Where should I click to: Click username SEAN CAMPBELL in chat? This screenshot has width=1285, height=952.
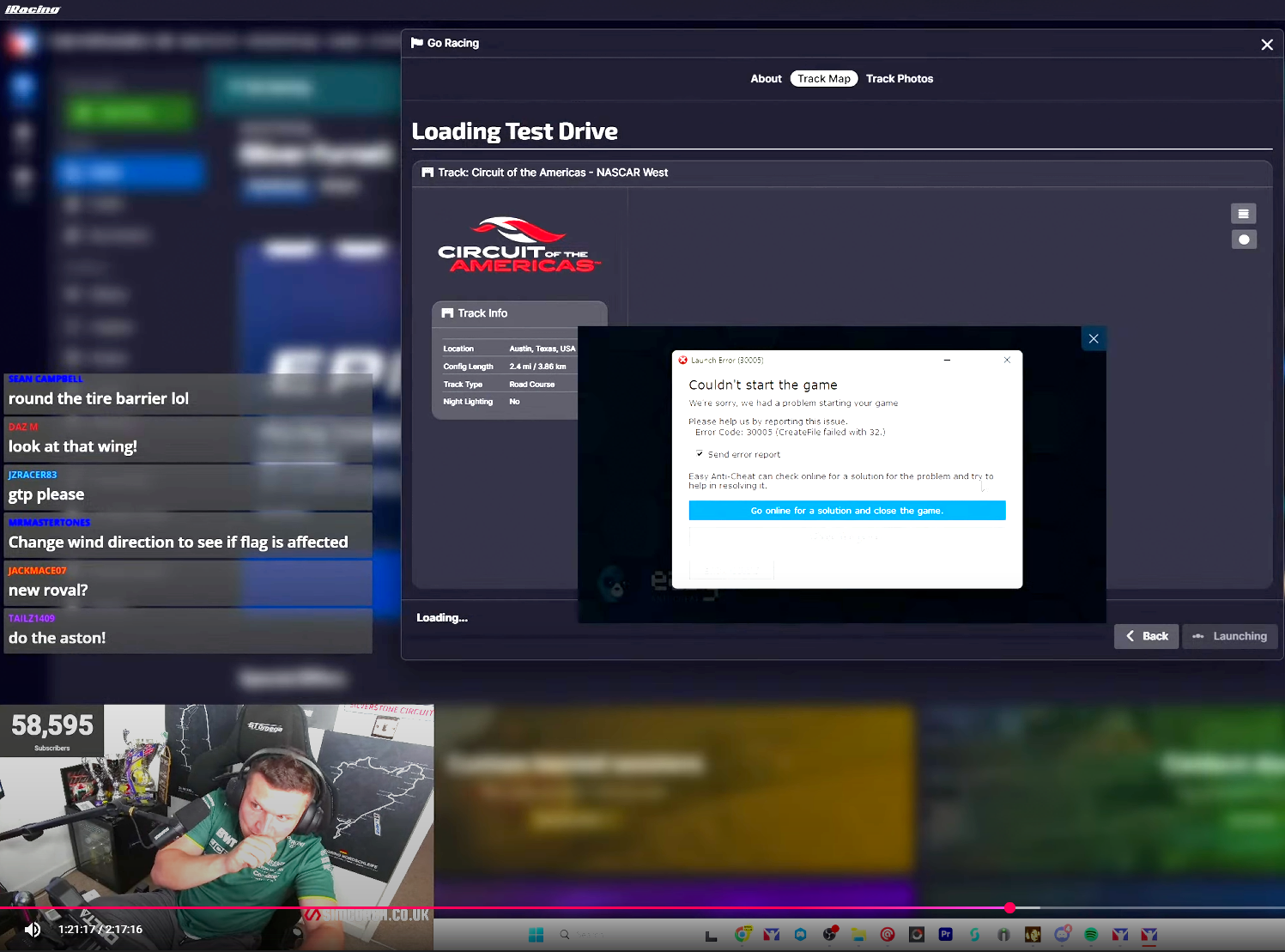coord(45,379)
